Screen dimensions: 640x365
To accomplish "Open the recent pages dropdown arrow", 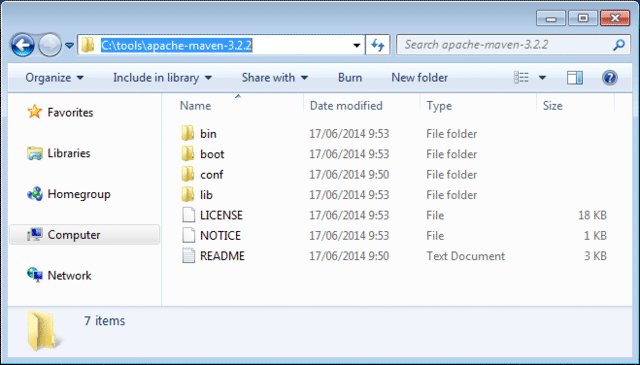I will tap(69, 45).
